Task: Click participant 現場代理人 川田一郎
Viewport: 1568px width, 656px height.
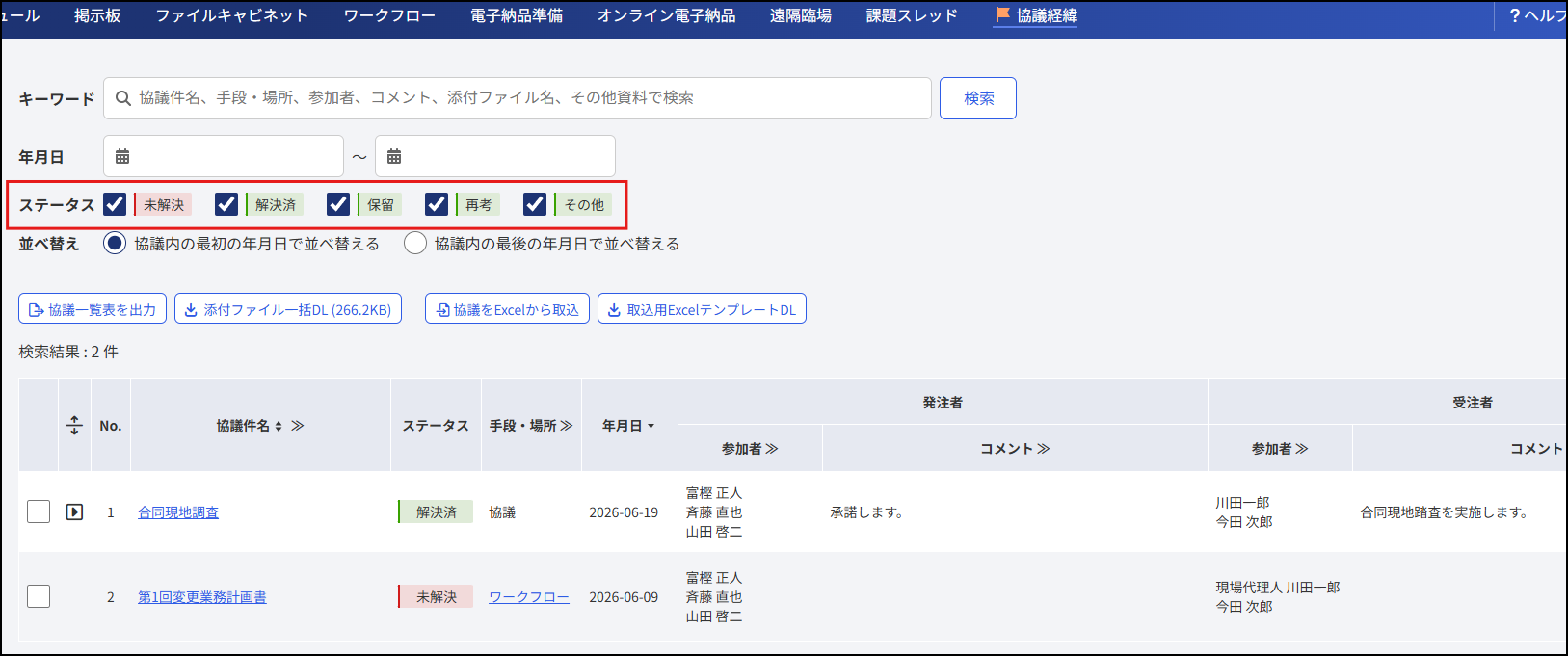Action: click(x=1278, y=588)
